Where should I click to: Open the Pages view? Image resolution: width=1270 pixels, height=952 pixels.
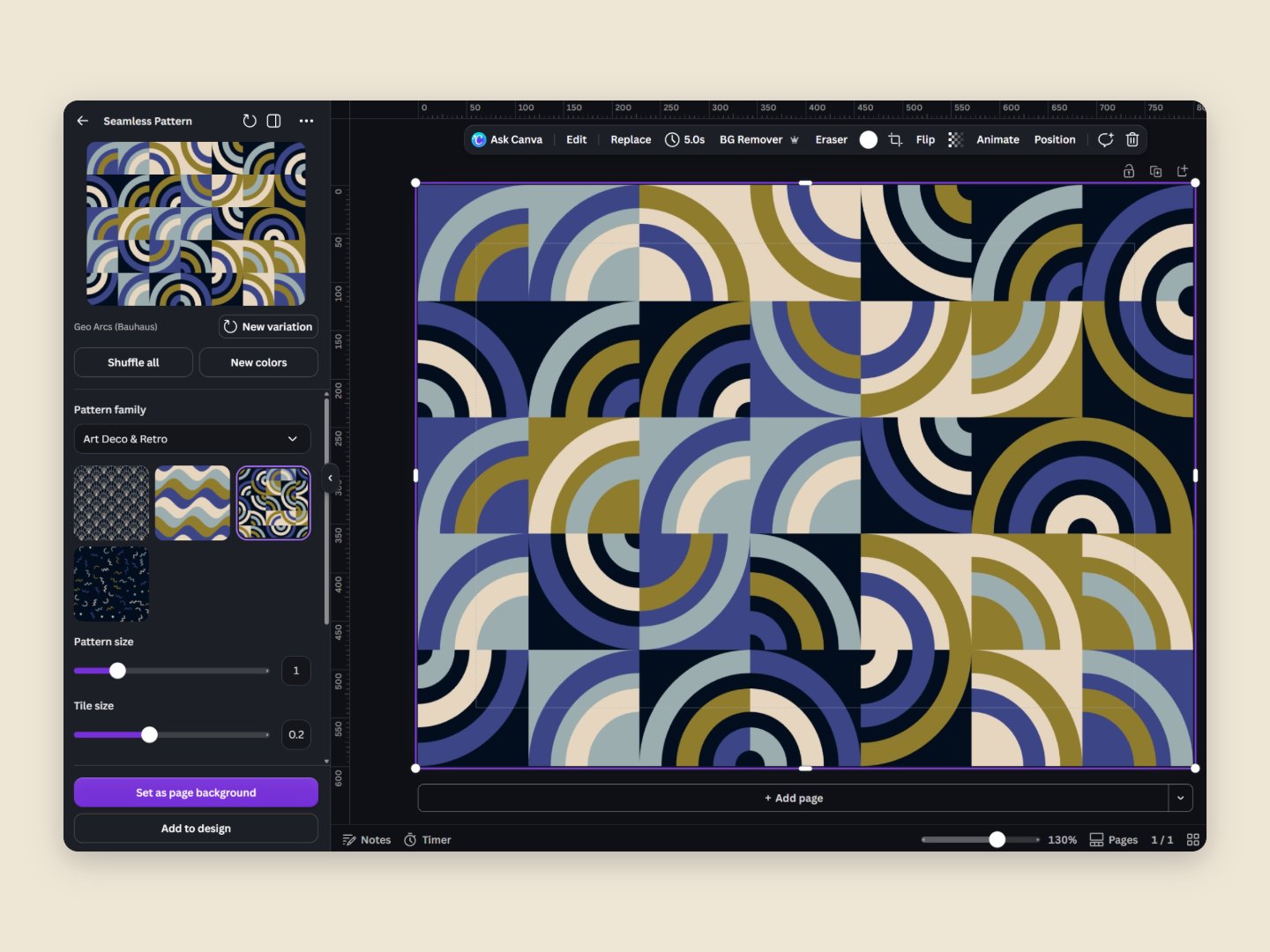click(x=1114, y=840)
